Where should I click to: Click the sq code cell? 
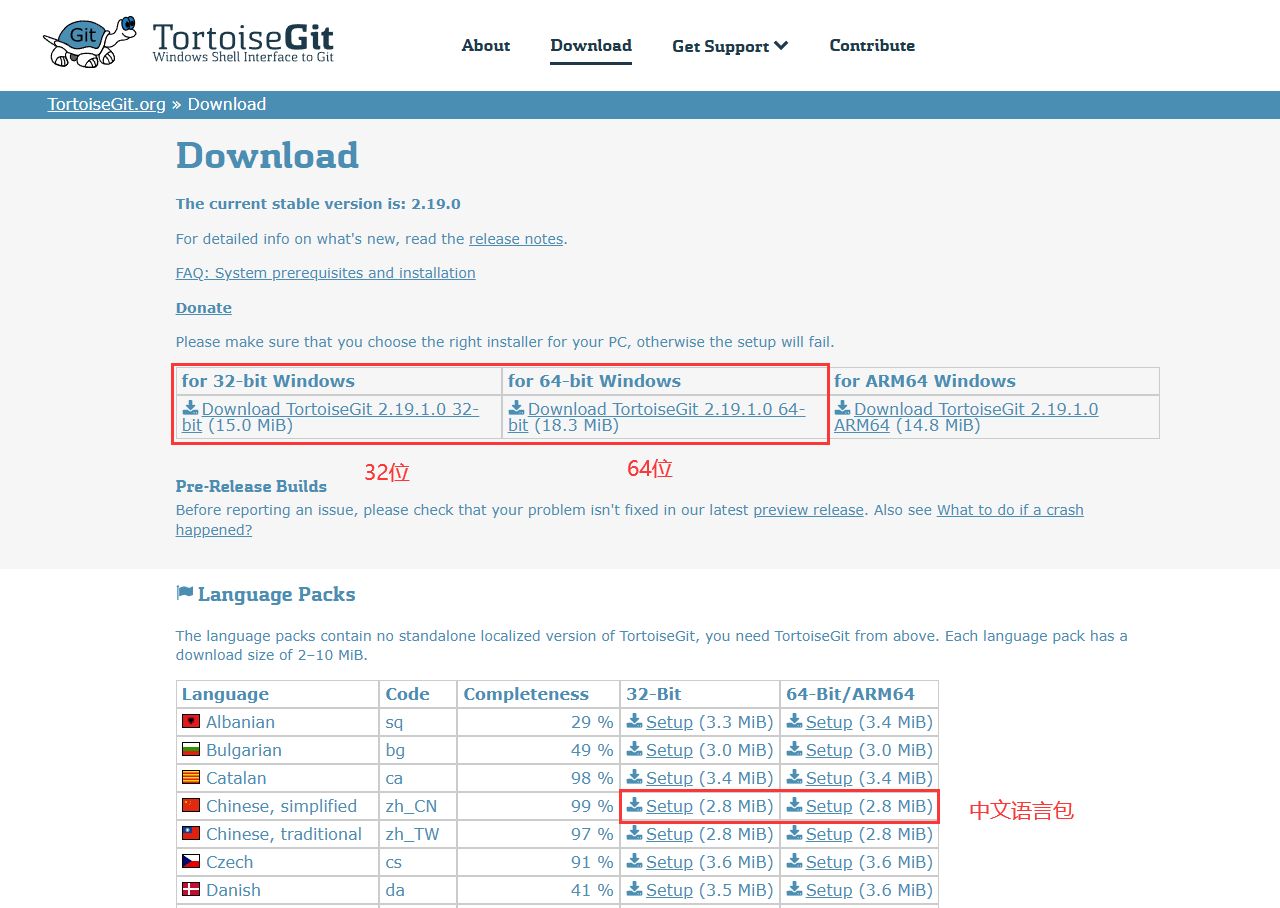coord(418,722)
